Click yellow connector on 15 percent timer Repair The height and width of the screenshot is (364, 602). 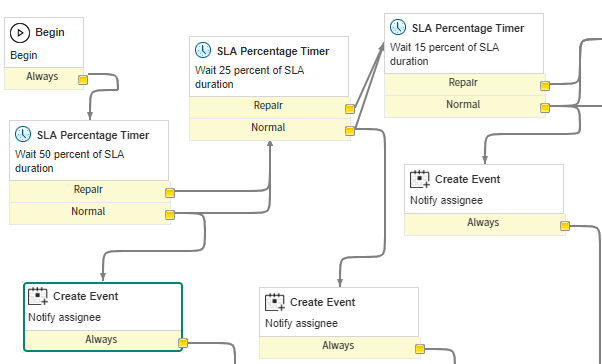(x=544, y=86)
